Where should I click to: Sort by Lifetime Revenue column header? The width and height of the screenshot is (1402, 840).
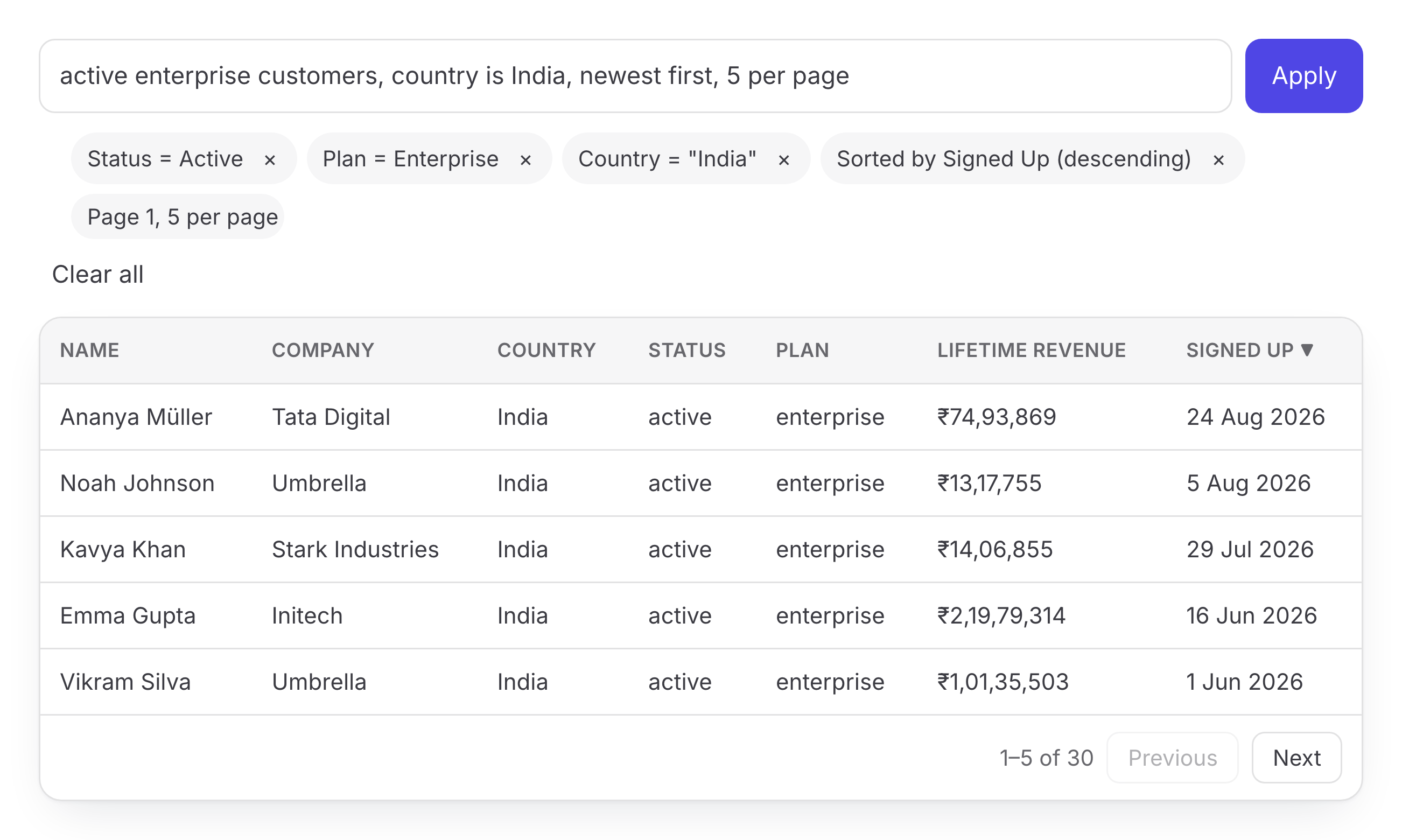tap(1031, 351)
